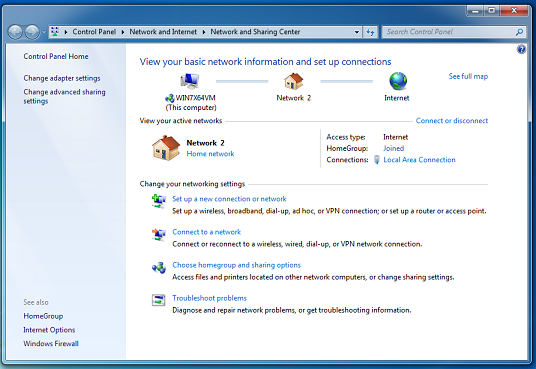Click the large house icon beside Home network
Viewport: 536px width, 369px height.
click(166, 148)
